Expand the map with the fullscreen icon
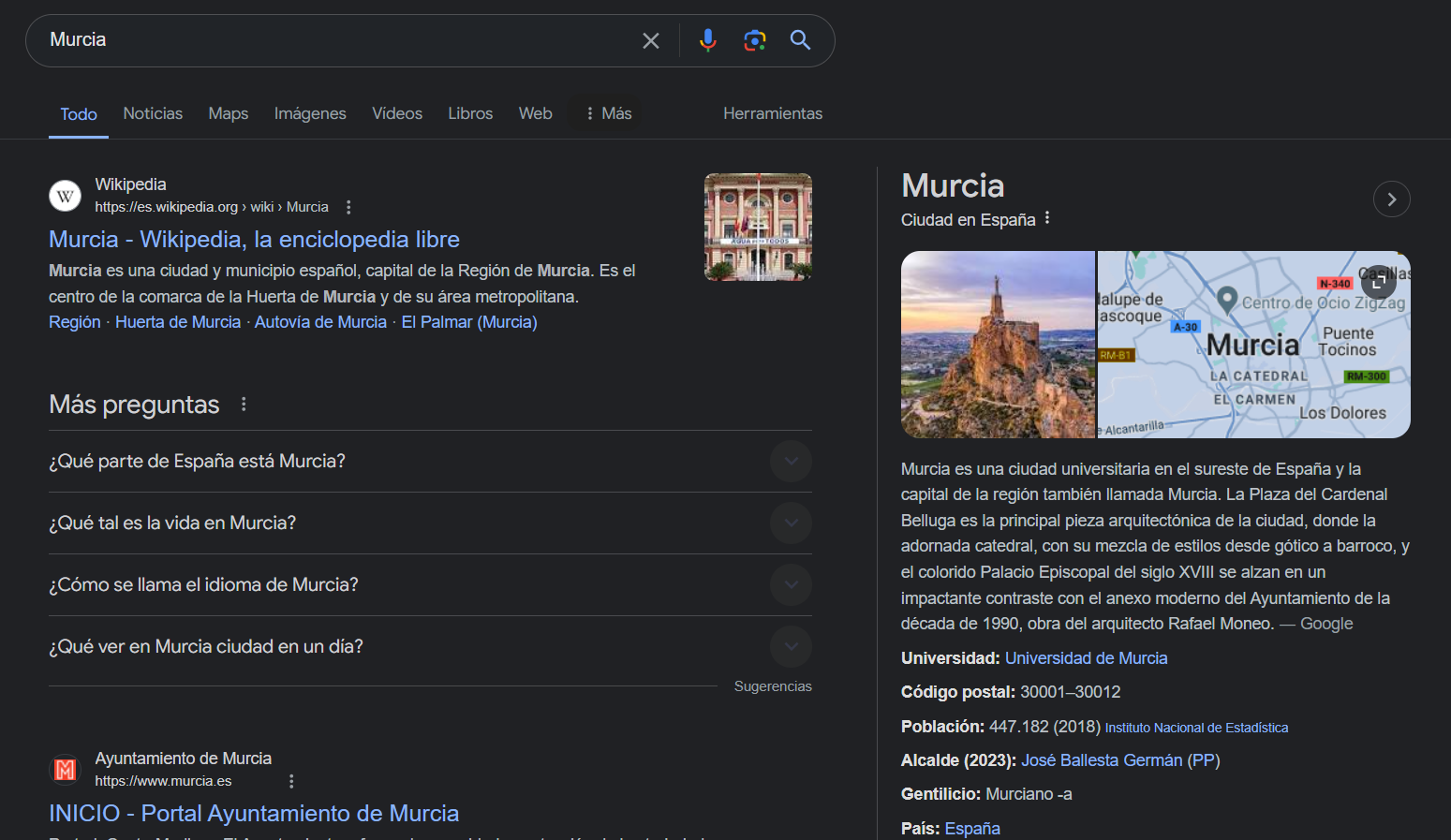This screenshot has height=840, width=1451. (1379, 280)
